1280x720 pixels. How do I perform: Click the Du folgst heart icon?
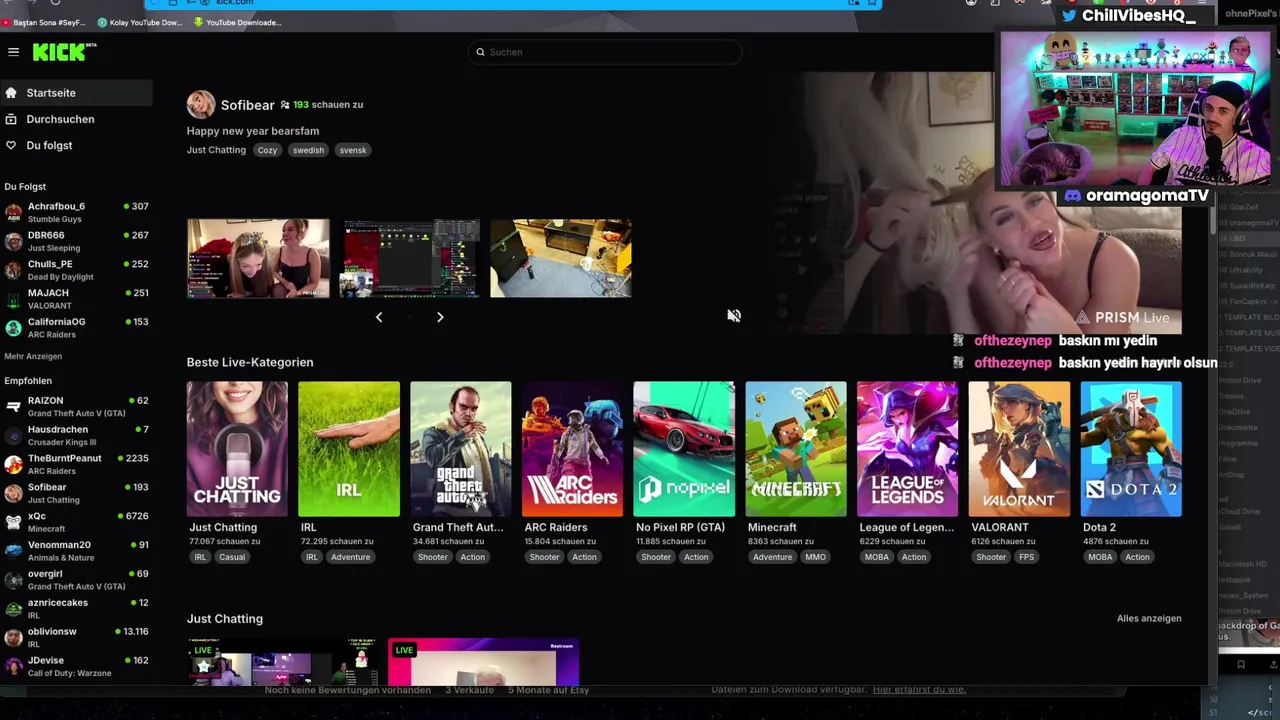(x=11, y=145)
